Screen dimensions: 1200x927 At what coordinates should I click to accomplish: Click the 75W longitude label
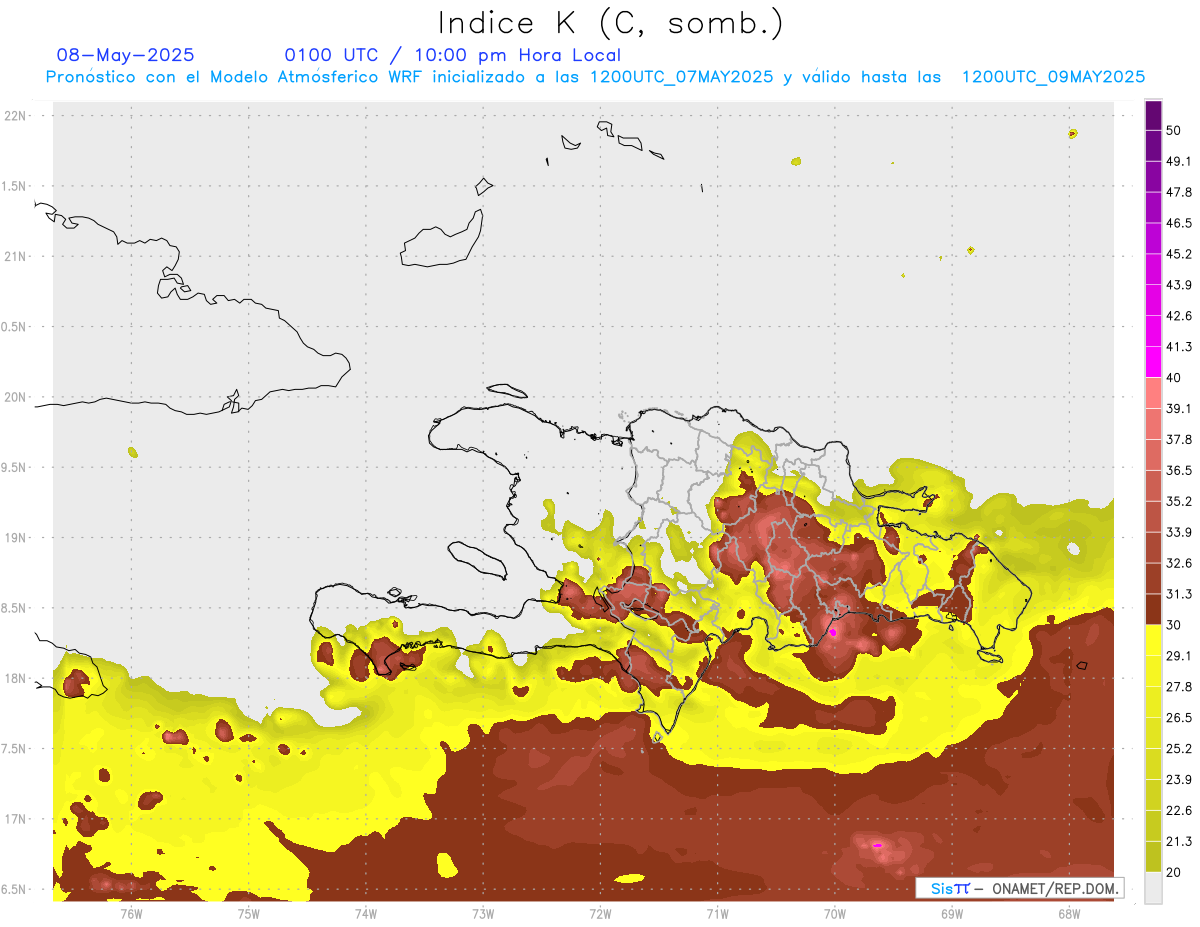point(248,913)
